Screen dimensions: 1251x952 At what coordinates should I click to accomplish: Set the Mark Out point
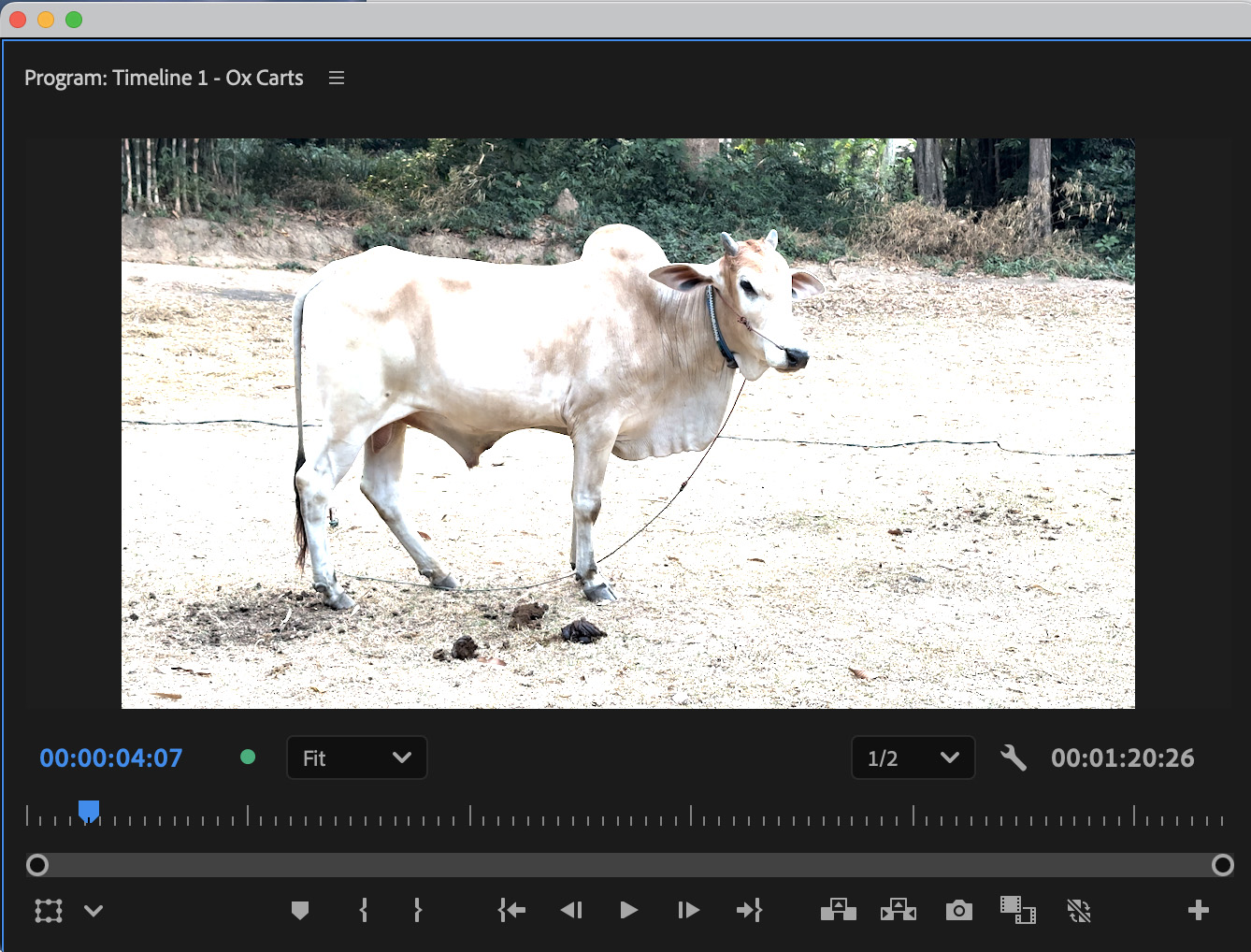pos(418,911)
